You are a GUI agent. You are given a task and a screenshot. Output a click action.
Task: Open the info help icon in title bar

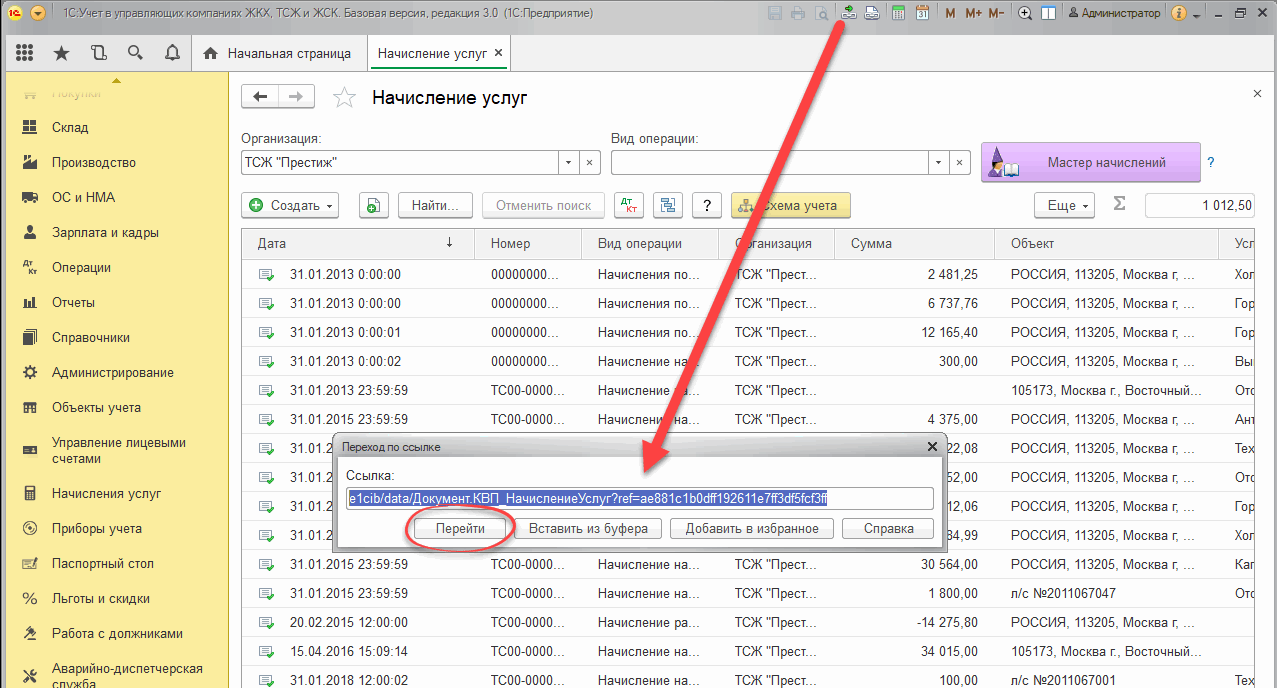click(x=1179, y=13)
